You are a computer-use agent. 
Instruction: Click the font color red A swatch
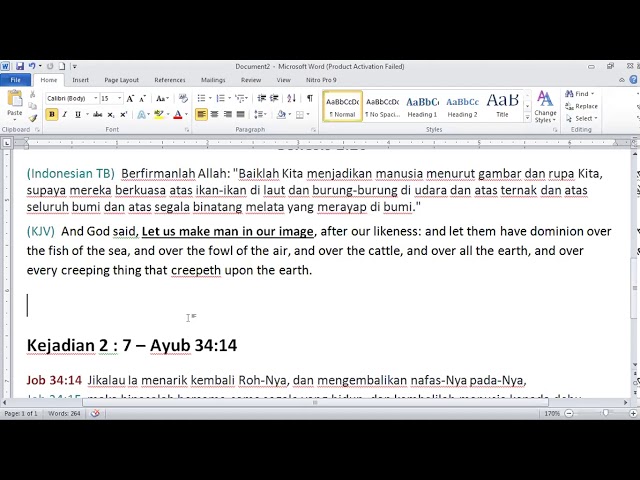click(178, 115)
